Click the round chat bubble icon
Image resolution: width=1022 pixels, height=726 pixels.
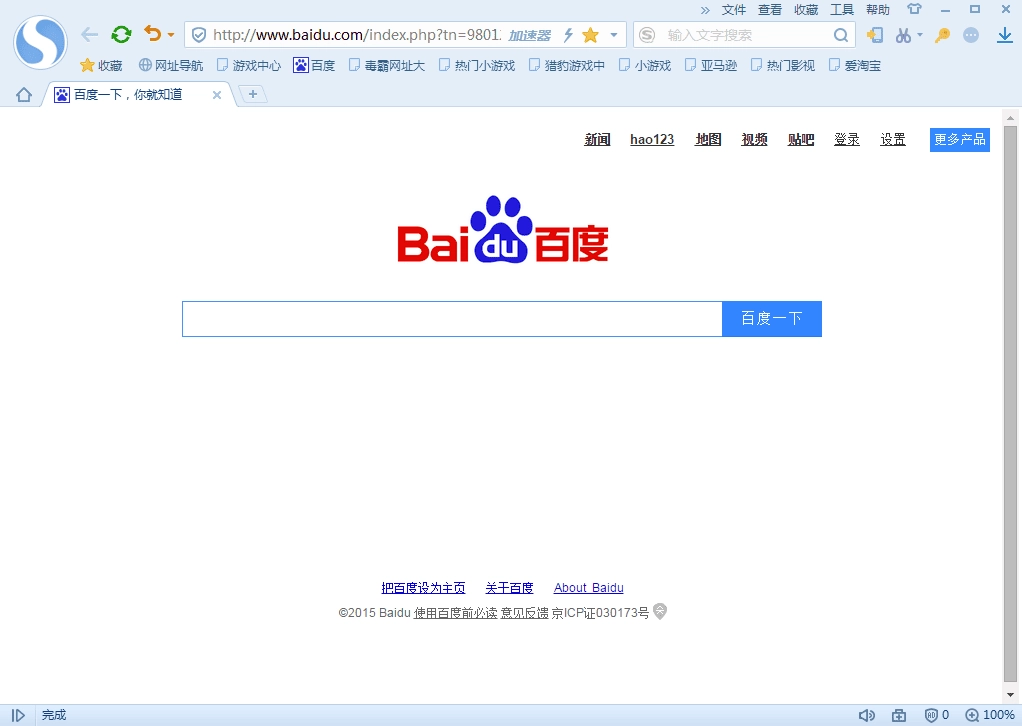pyautogui.click(x=971, y=35)
